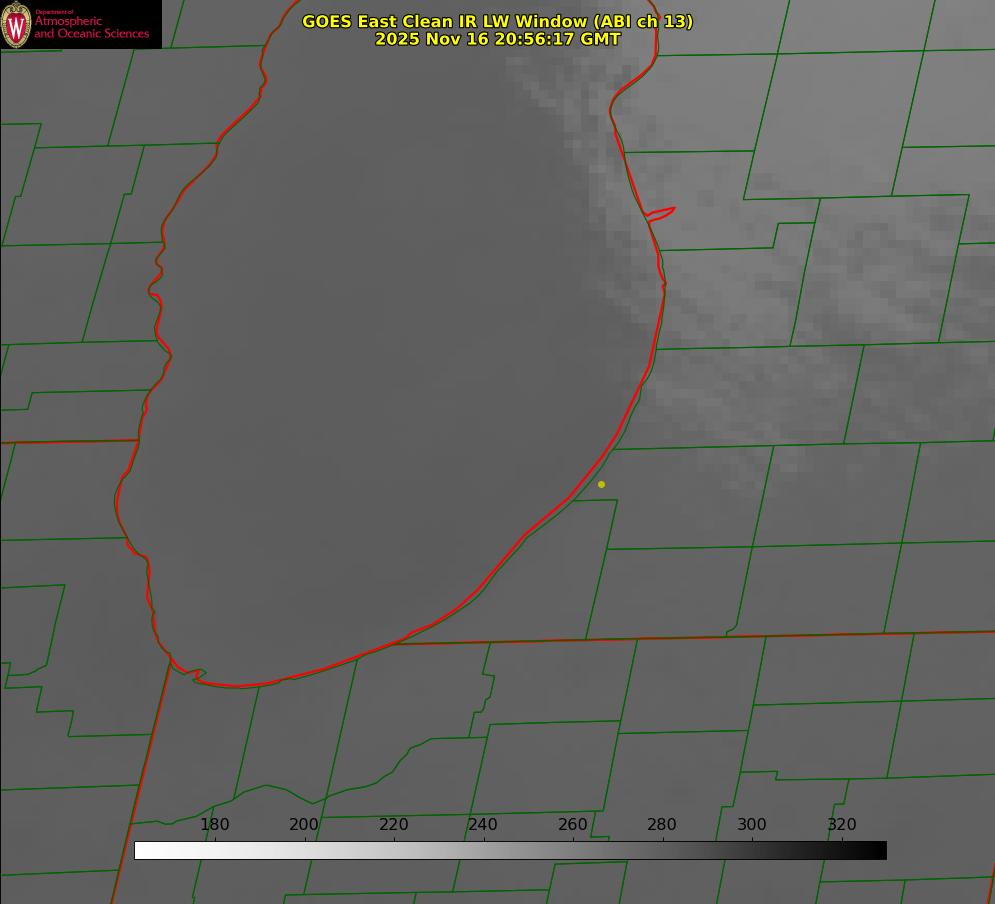
Task: Click the white left end of the colorbar
Action: pyautogui.click(x=142, y=850)
